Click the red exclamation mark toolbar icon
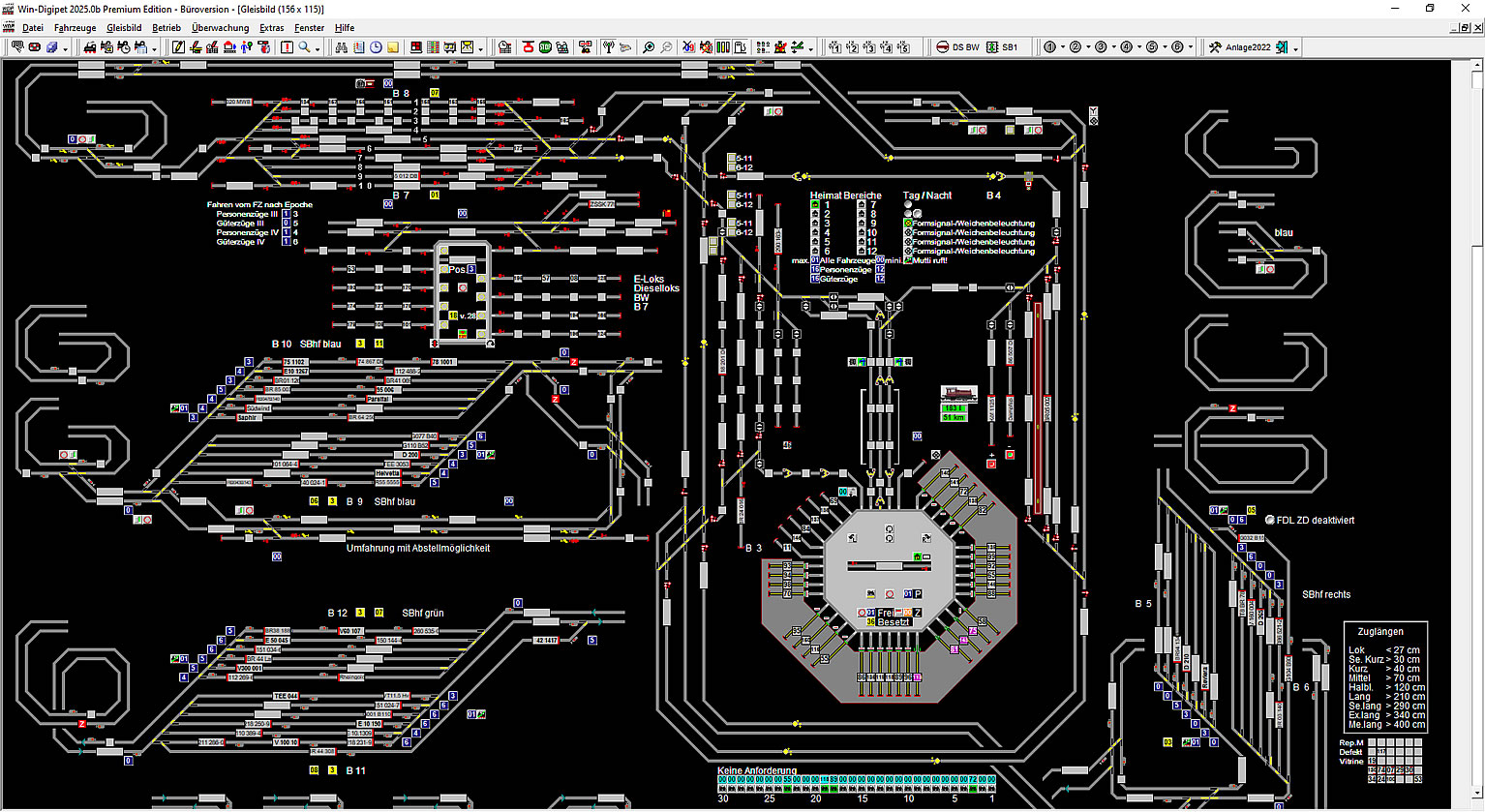 tap(287, 47)
